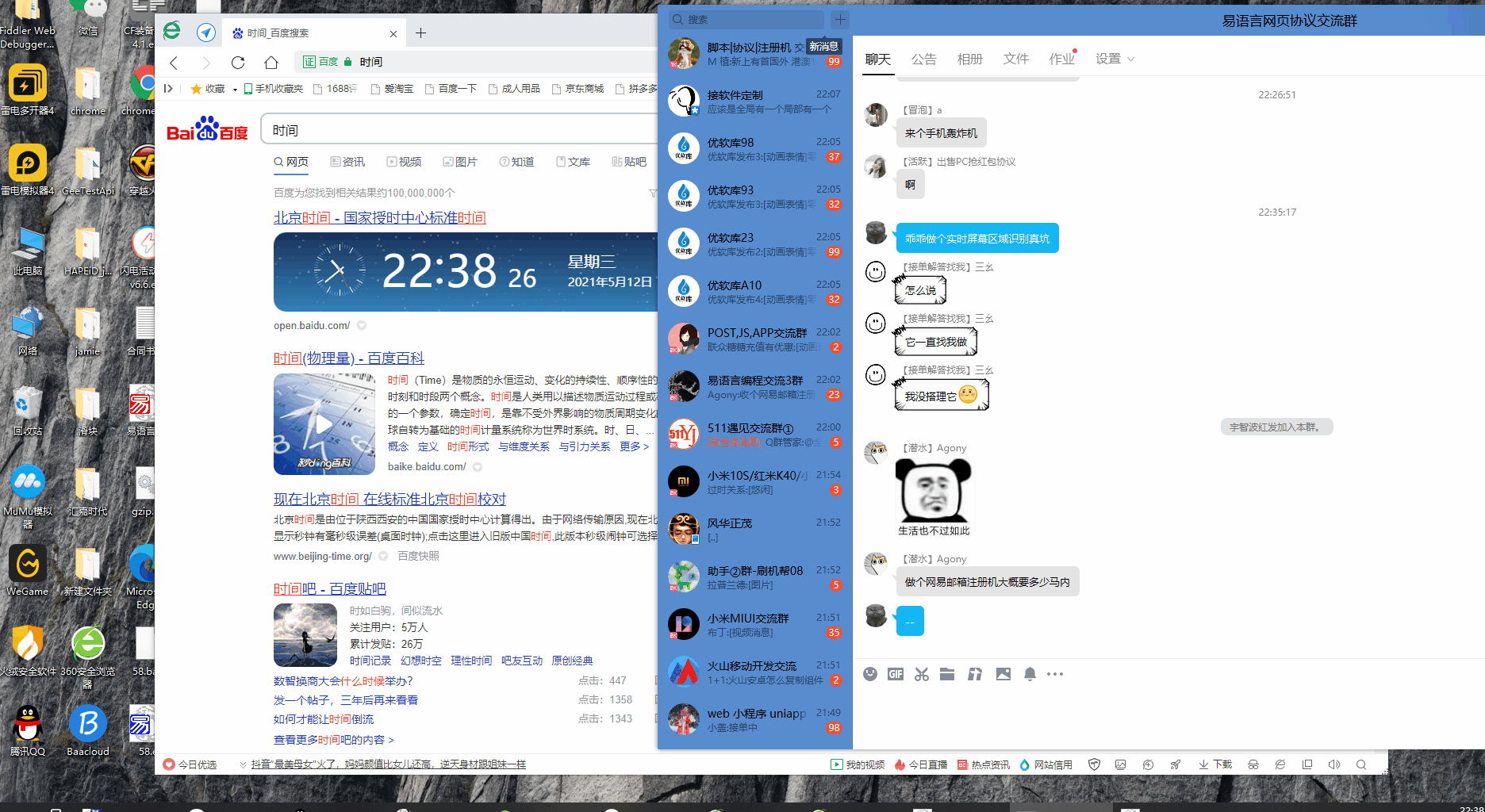
Task: Open 北京时间 国家授时中心 result
Action: click(379, 218)
